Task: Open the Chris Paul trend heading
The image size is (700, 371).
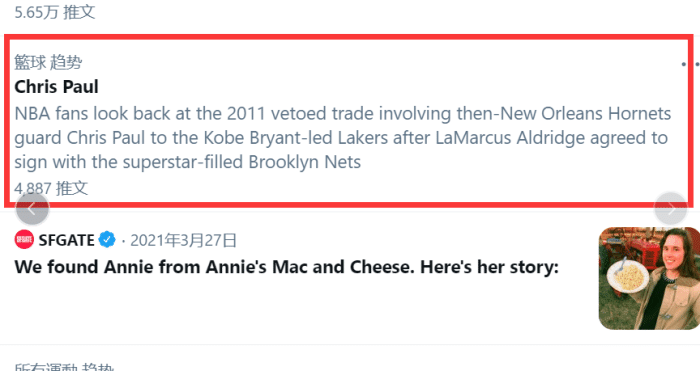Action: (56, 87)
